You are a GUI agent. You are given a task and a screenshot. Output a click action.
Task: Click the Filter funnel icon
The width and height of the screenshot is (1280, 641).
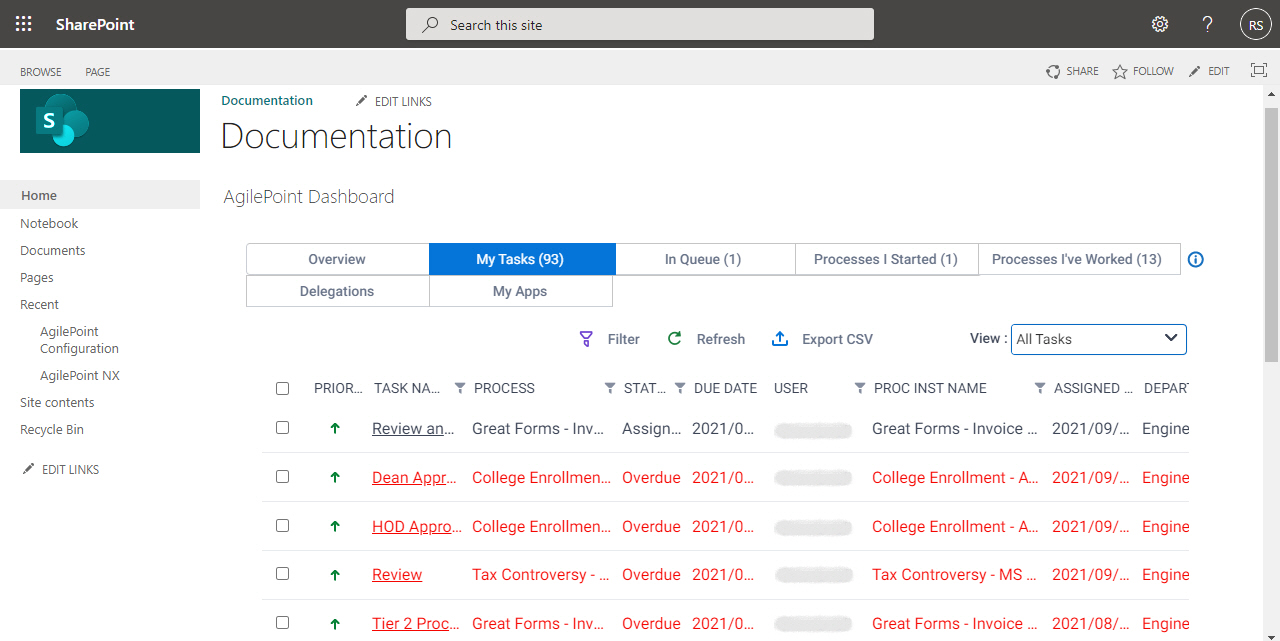point(586,339)
